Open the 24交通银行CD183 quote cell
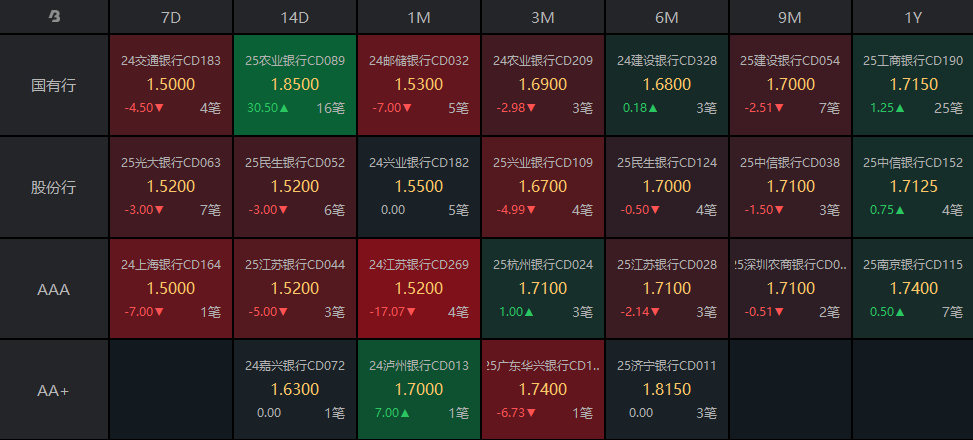Screen dimensions: 973x440 click(171, 85)
